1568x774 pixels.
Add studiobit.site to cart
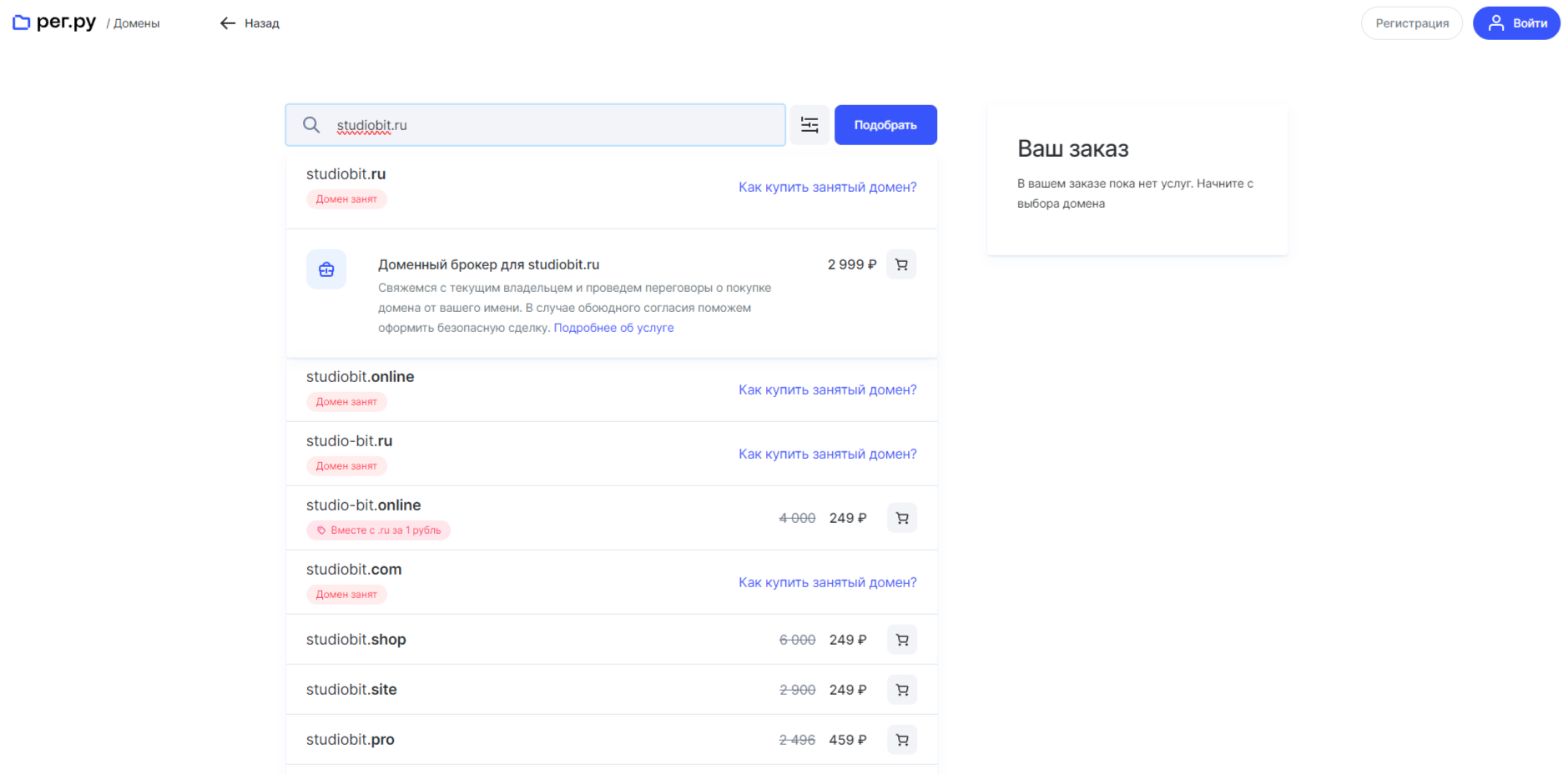pos(902,690)
